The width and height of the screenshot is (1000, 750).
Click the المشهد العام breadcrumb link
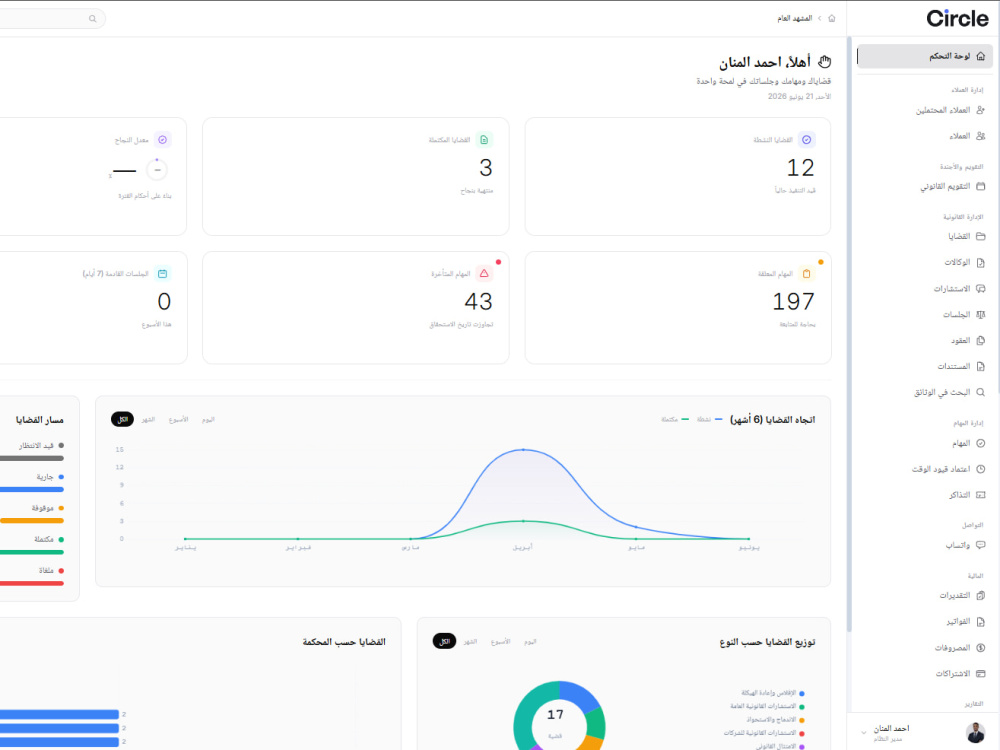click(x=795, y=18)
